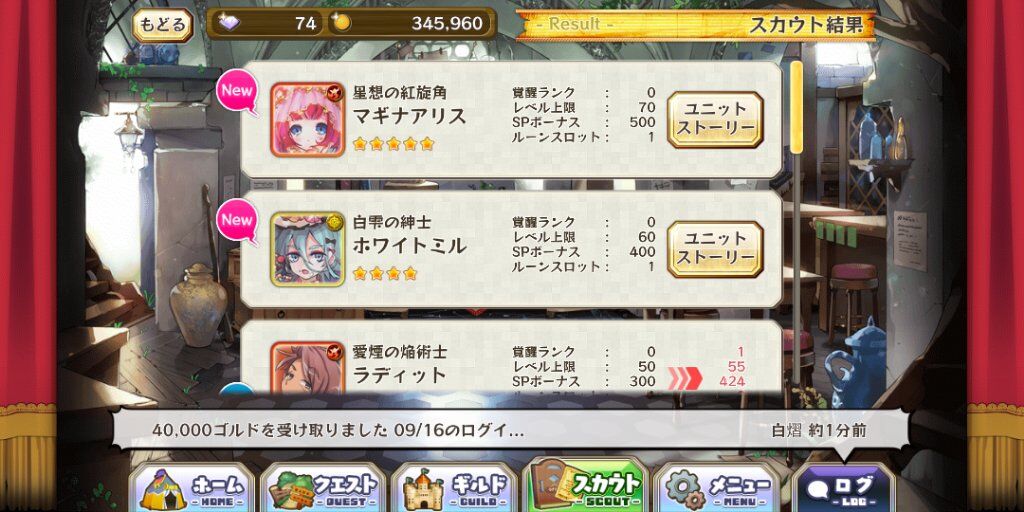Click the fire element icon on マギナアリス portrait
This screenshot has width=1024, height=512.
coord(334,92)
